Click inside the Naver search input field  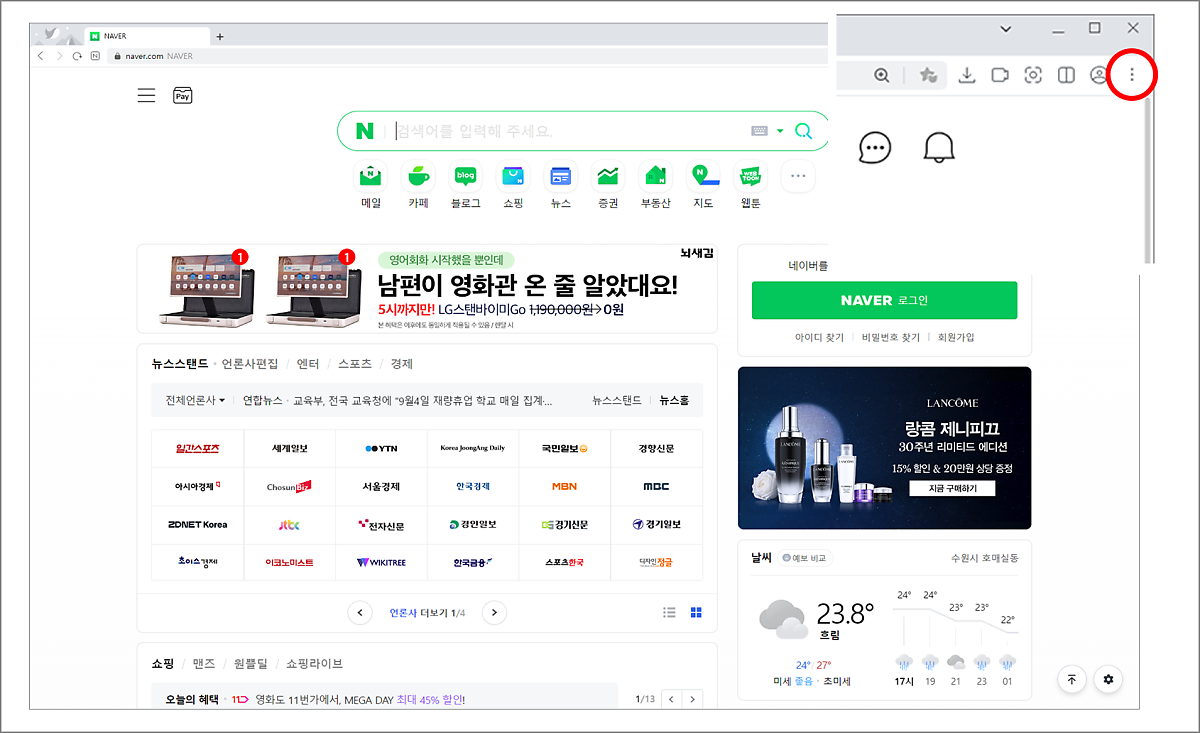click(560, 131)
